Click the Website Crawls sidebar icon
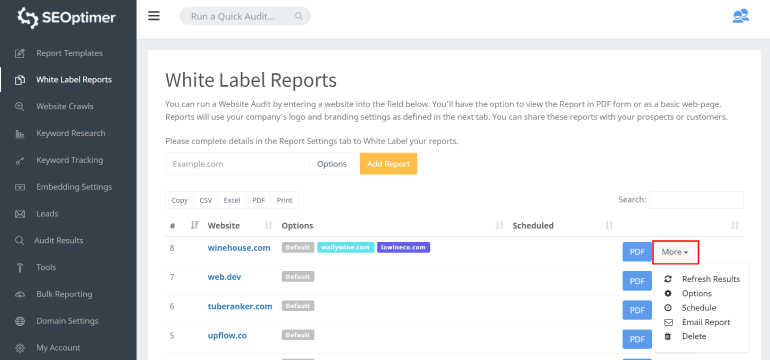This screenshot has width=770, height=360. pos(20,107)
